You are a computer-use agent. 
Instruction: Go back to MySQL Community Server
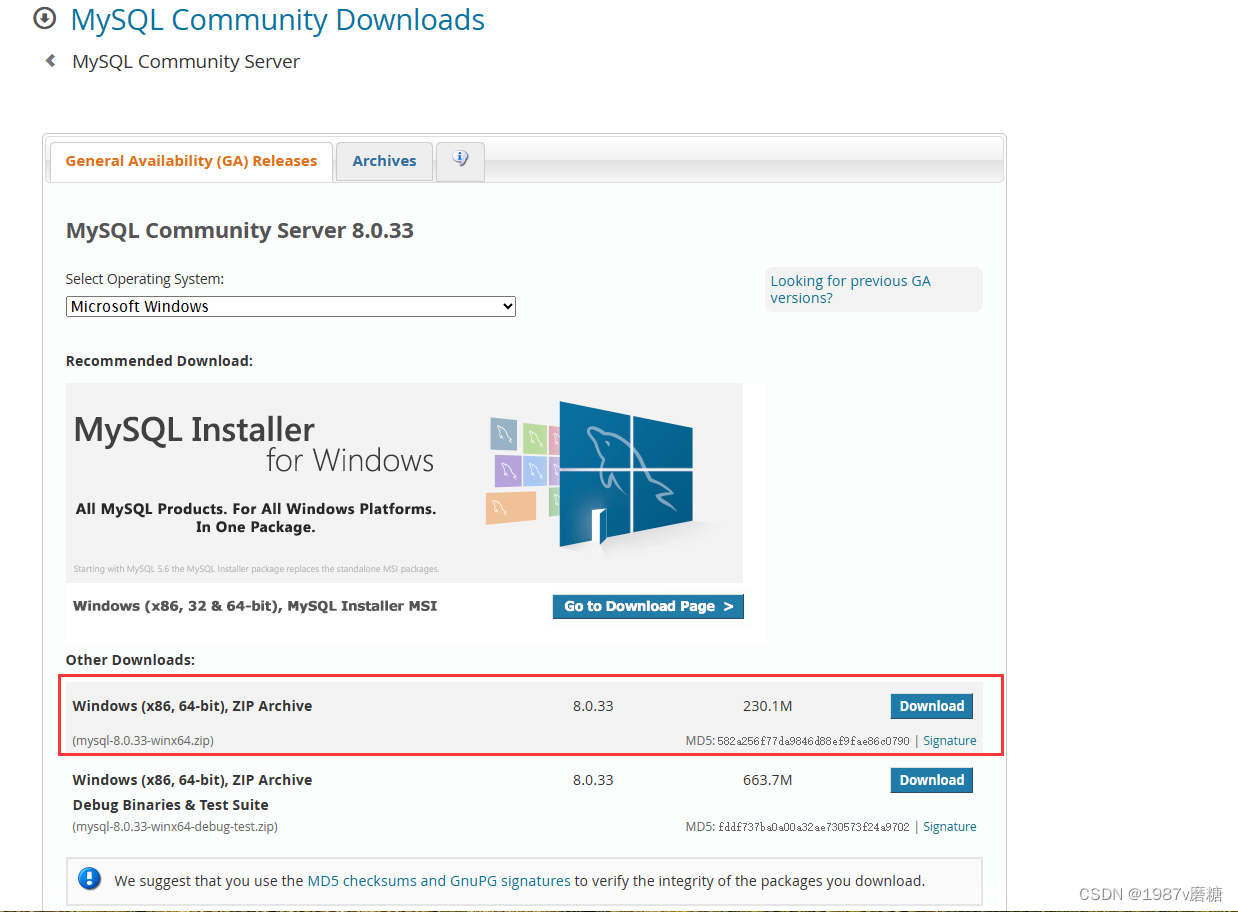point(186,61)
